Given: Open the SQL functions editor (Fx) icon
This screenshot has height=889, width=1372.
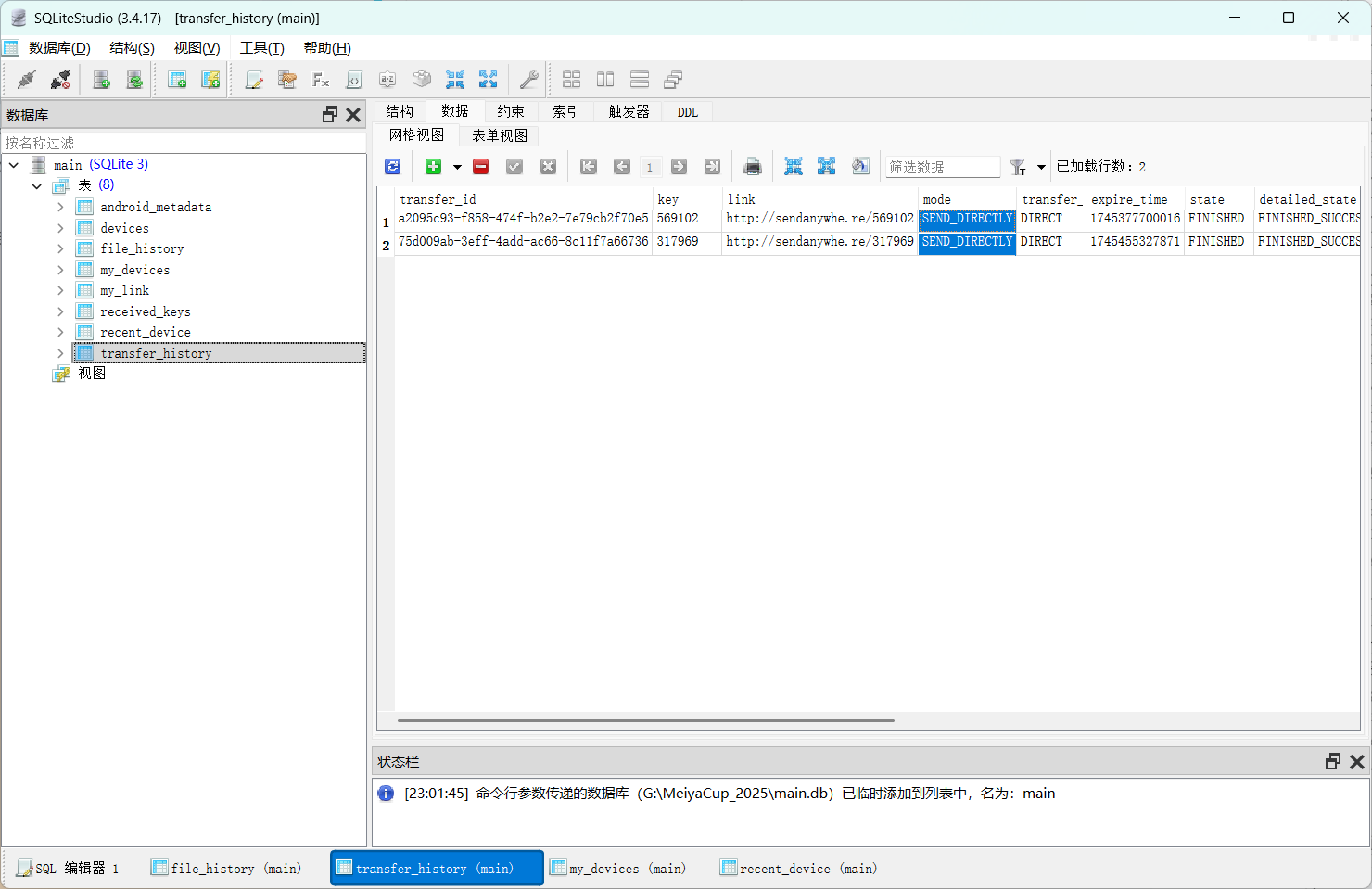Looking at the screenshot, I should [x=321, y=80].
